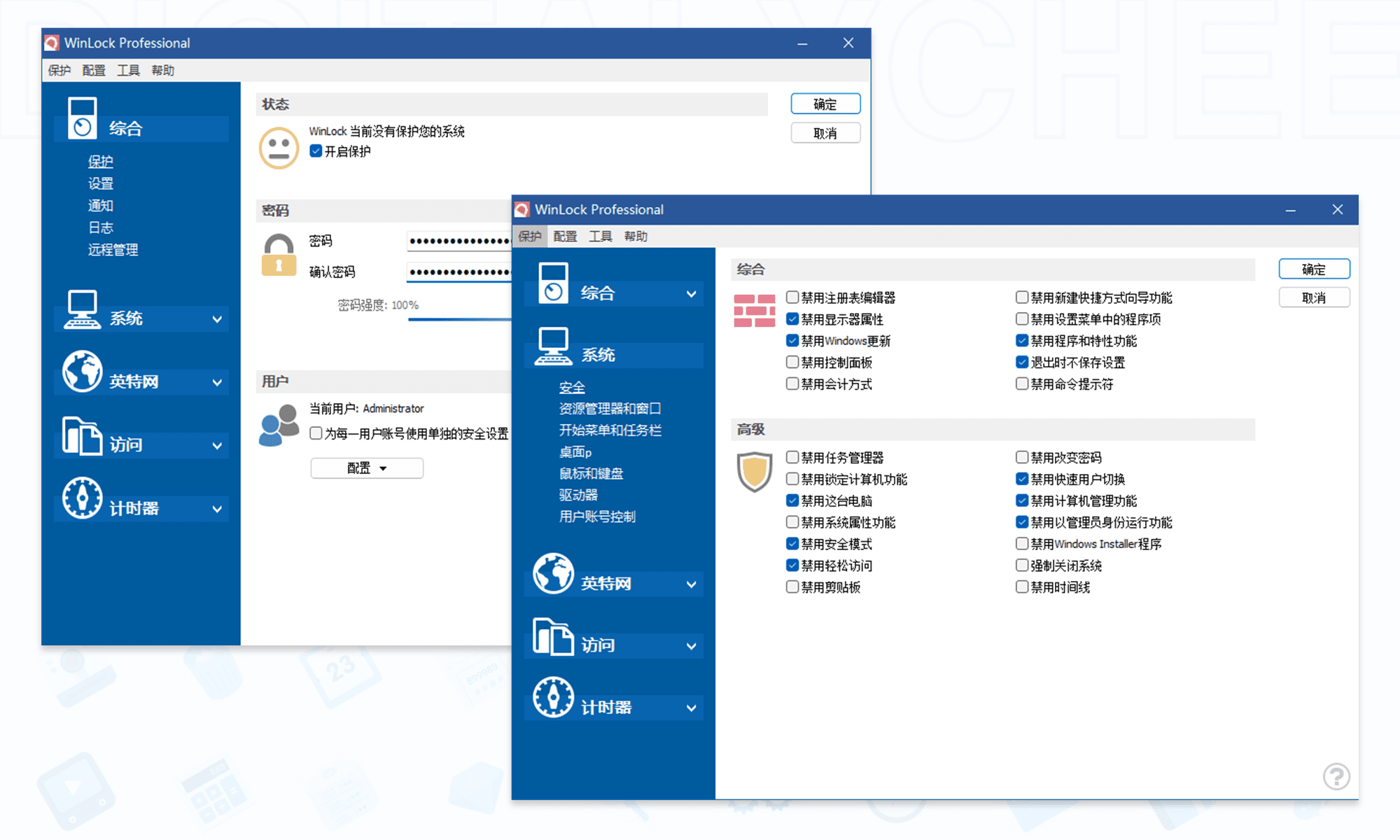
Task: Expand 综合 chevron in front window sidebar
Action: point(691,294)
